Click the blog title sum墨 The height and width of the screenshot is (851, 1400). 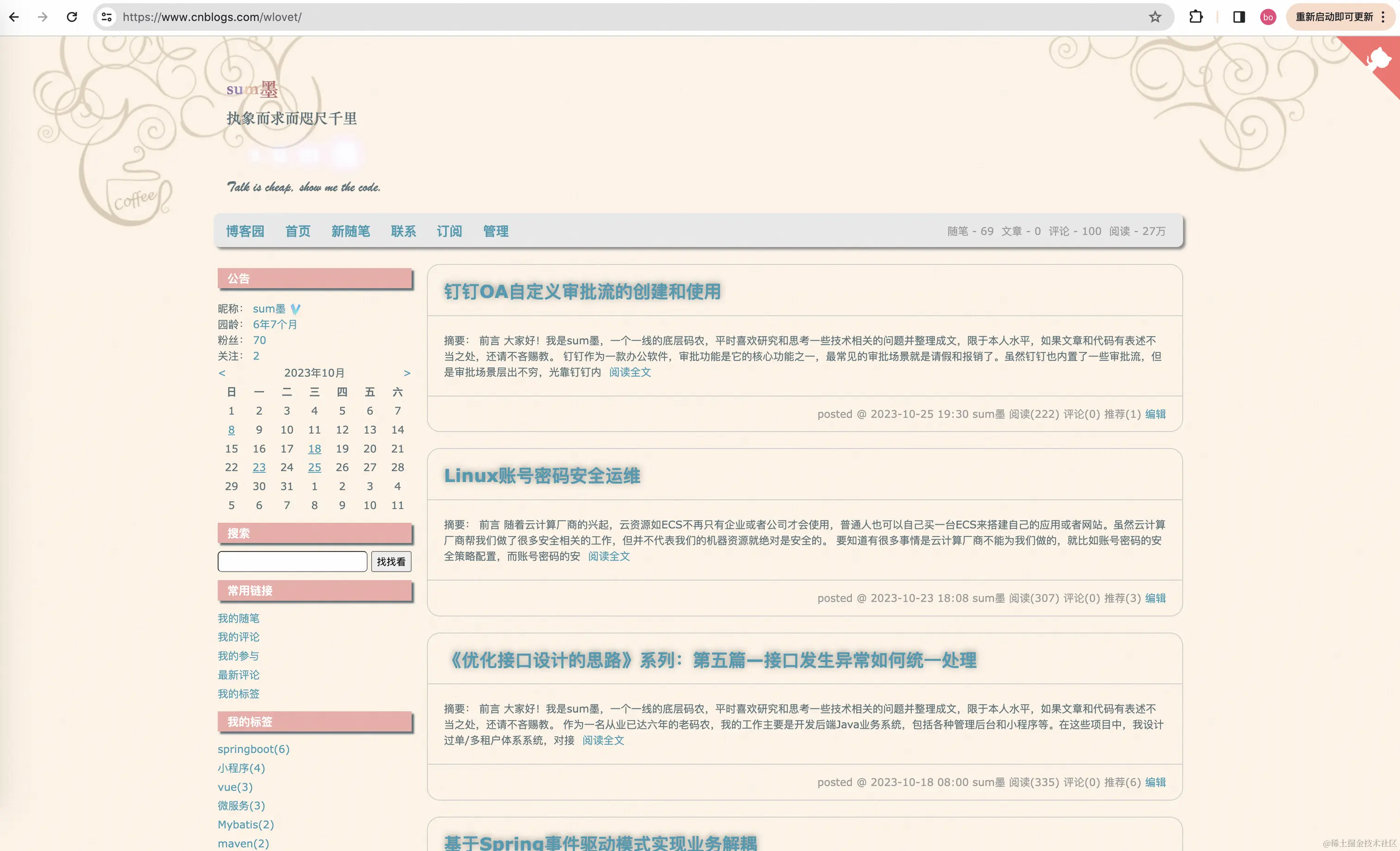coord(252,89)
